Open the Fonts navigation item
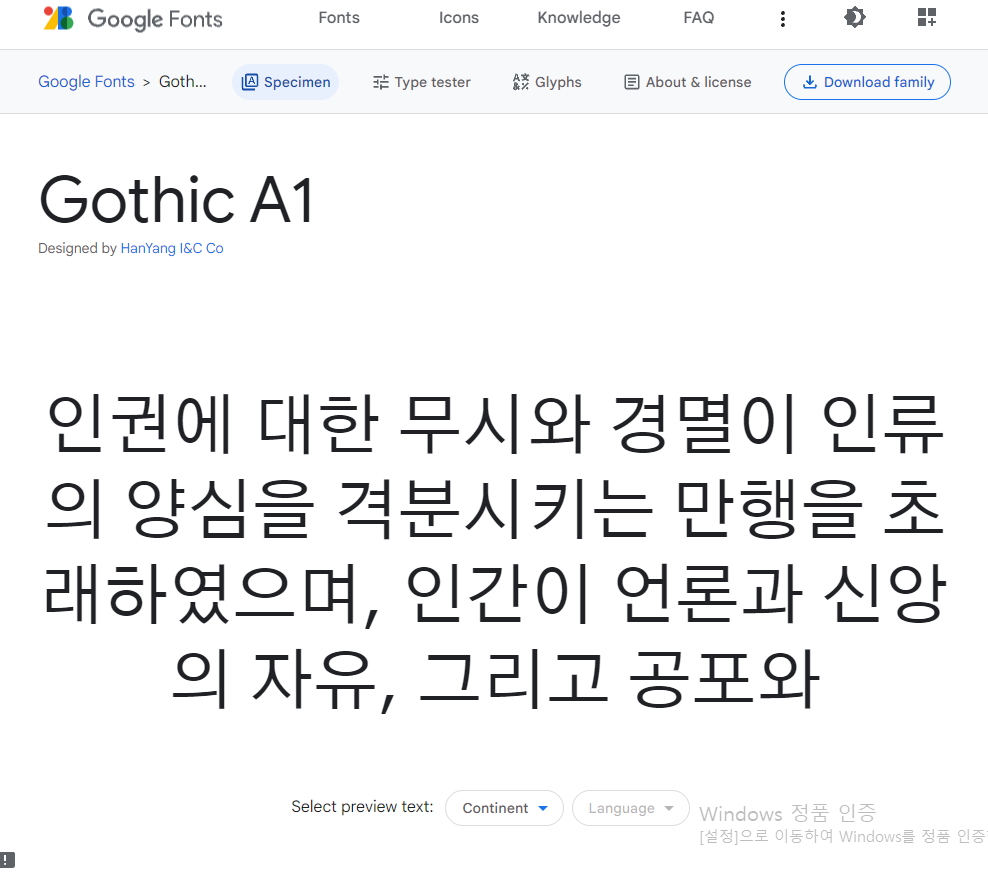Viewport: 988px width, 872px height. point(339,18)
